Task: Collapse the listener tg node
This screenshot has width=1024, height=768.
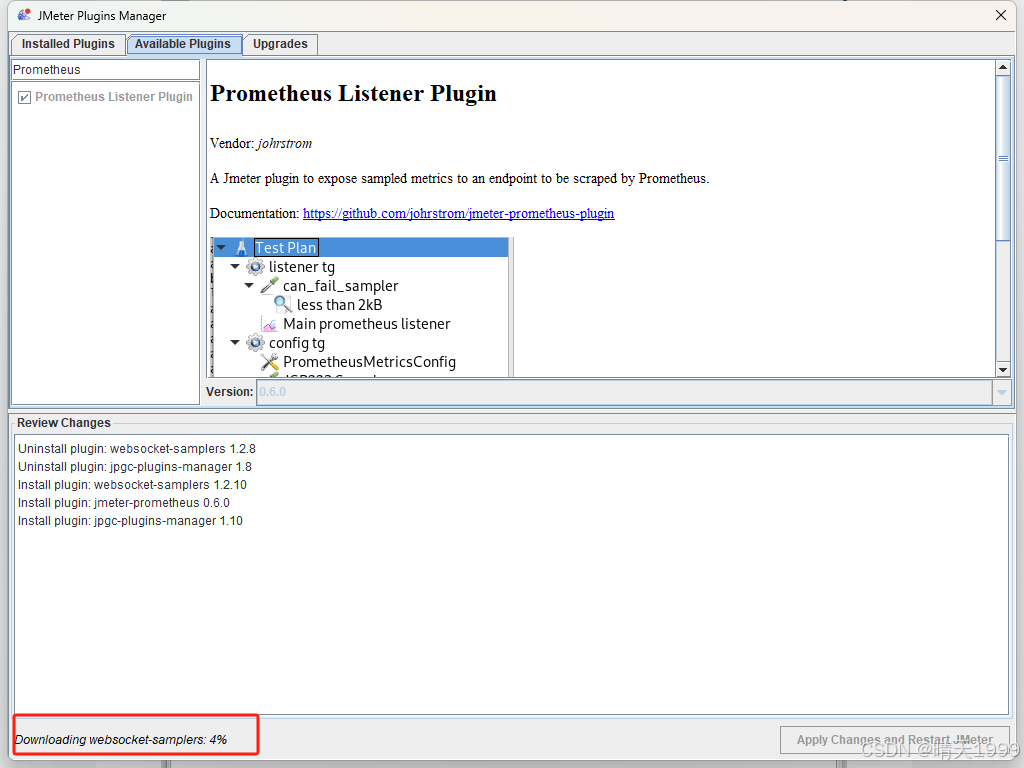Action: coord(234,266)
